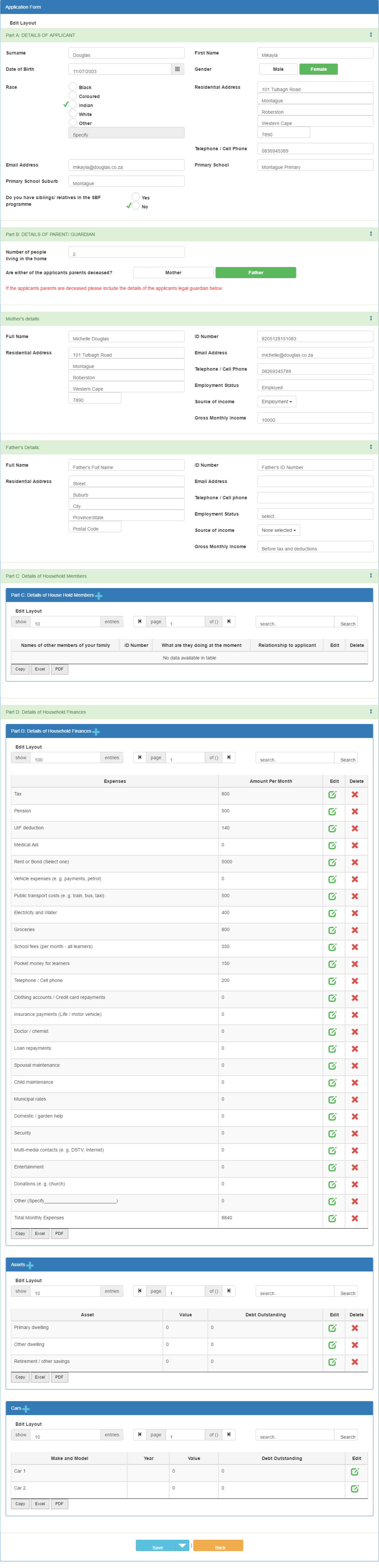Click the Surname input field
The width and height of the screenshot is (379, 1568).
click(x=127, y=53)
